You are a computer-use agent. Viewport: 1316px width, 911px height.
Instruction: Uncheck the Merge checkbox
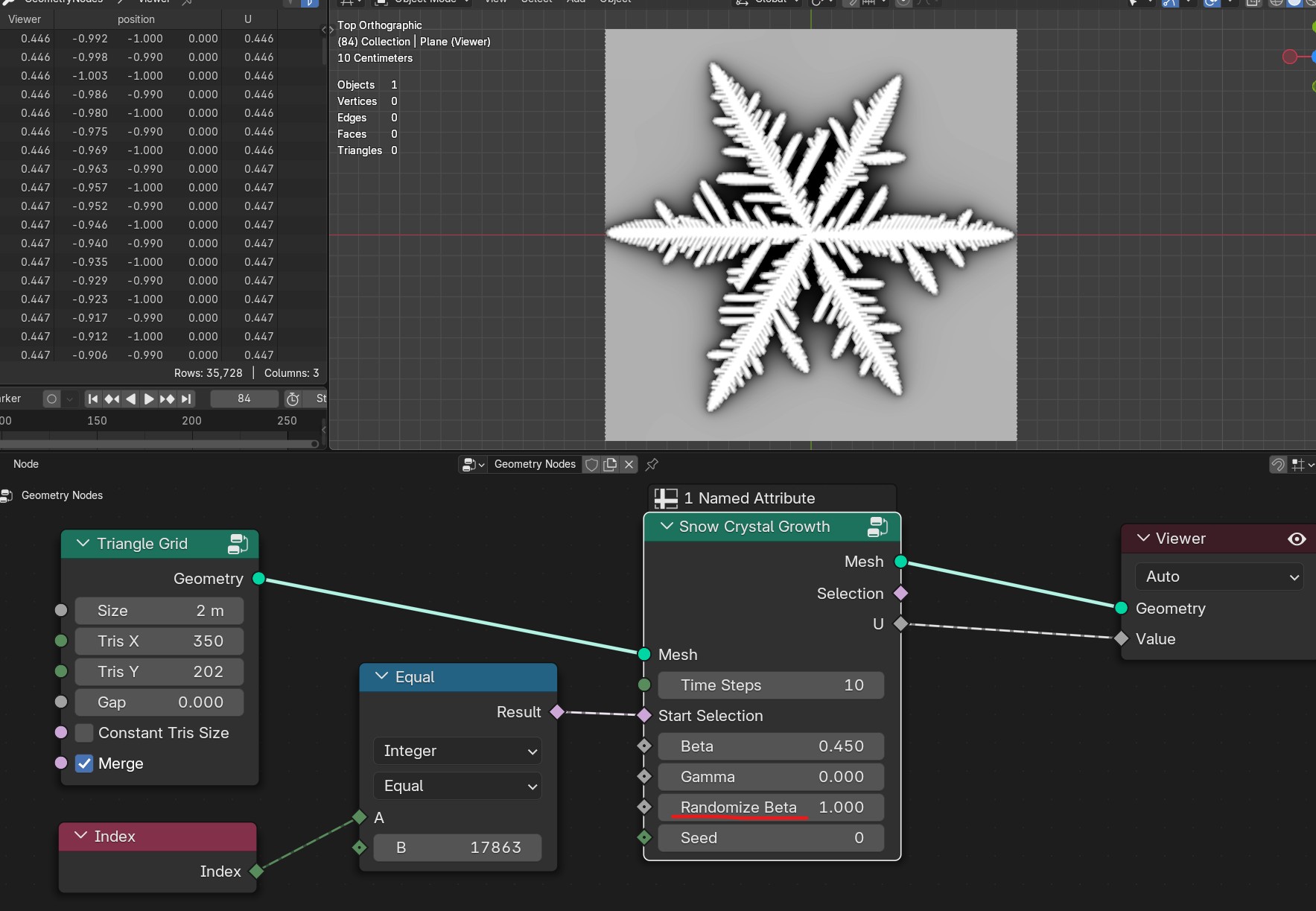pyautogui.click(x=84, y=764)
